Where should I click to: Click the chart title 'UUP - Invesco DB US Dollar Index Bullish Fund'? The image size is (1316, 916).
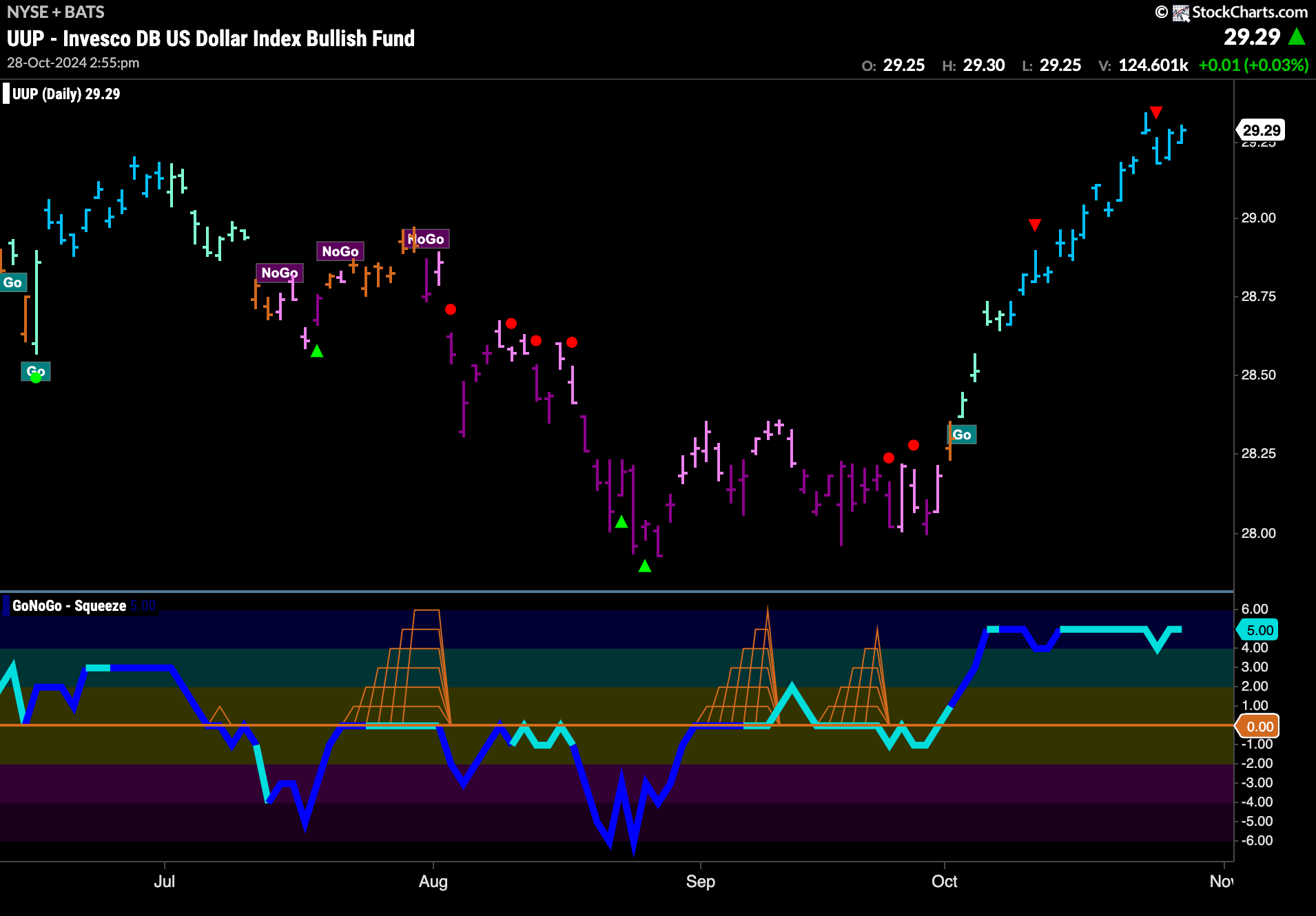click(x=211, y=39)
